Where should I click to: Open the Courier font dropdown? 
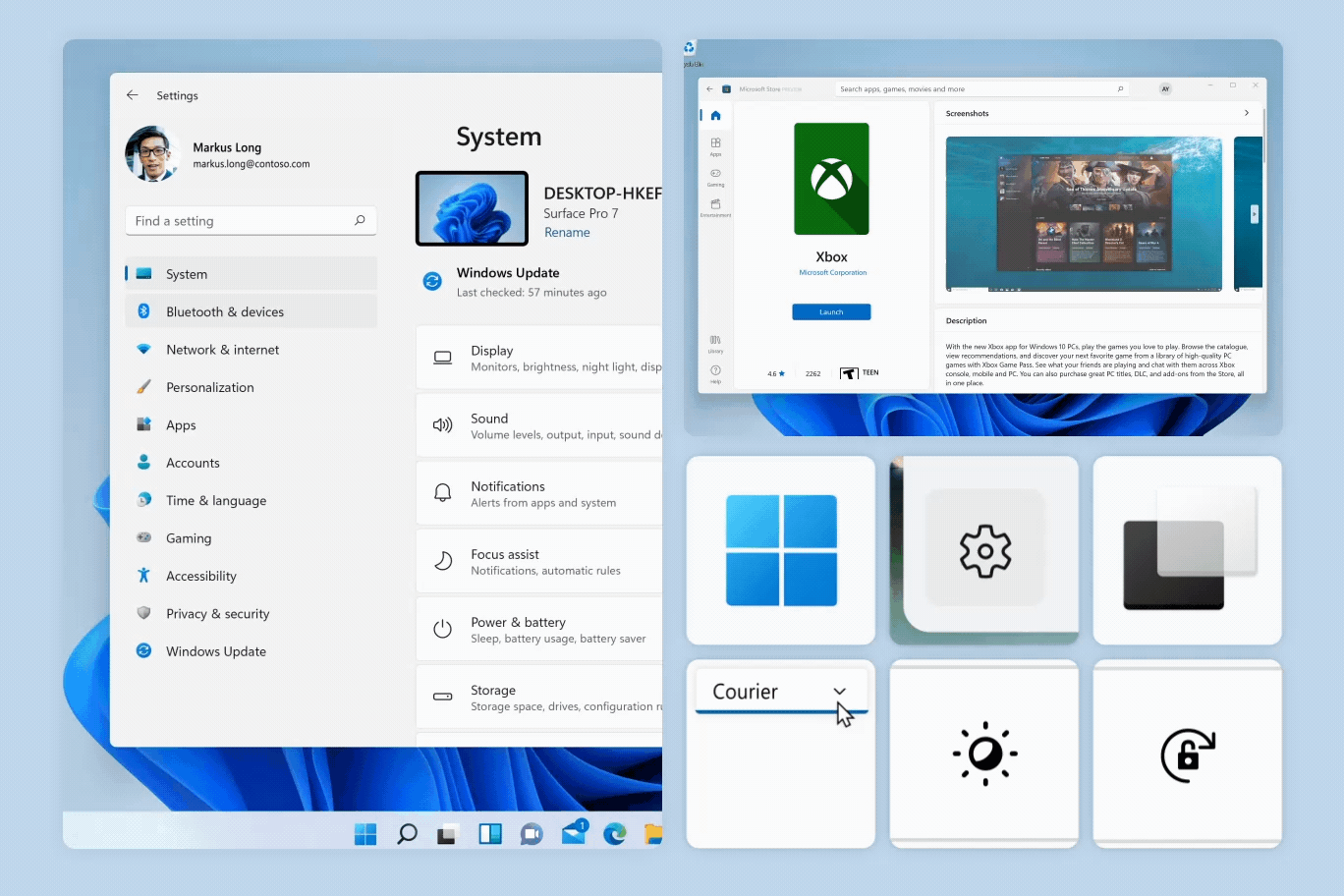coord(840,692)
